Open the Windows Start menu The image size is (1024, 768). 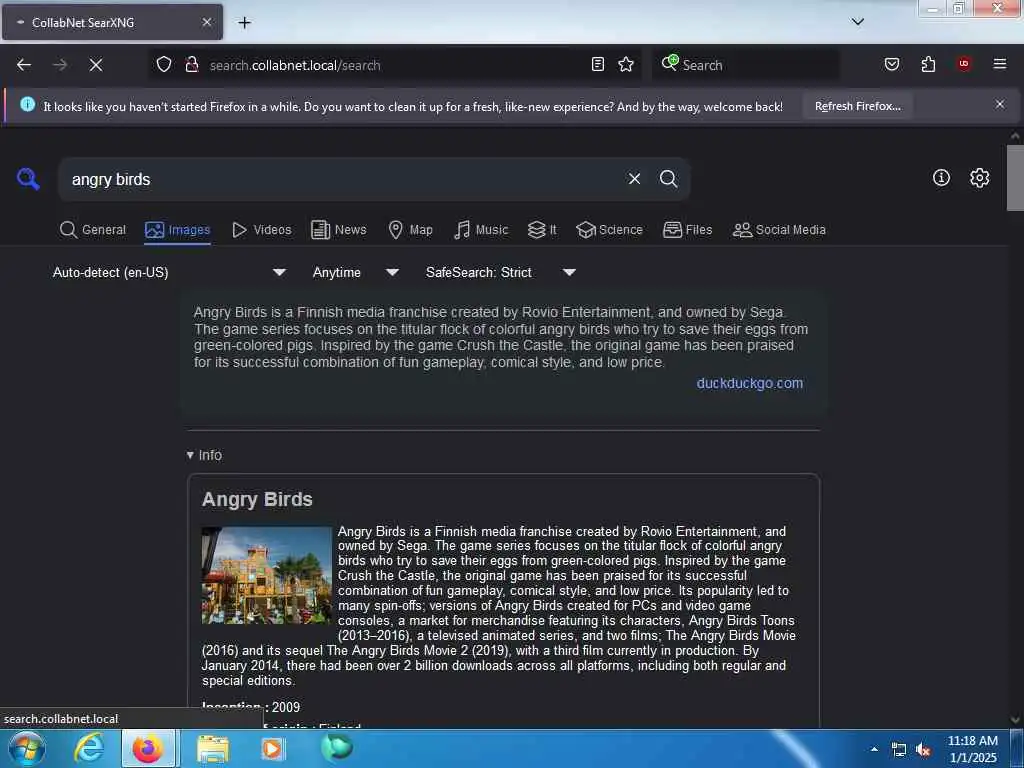point(27,748)
